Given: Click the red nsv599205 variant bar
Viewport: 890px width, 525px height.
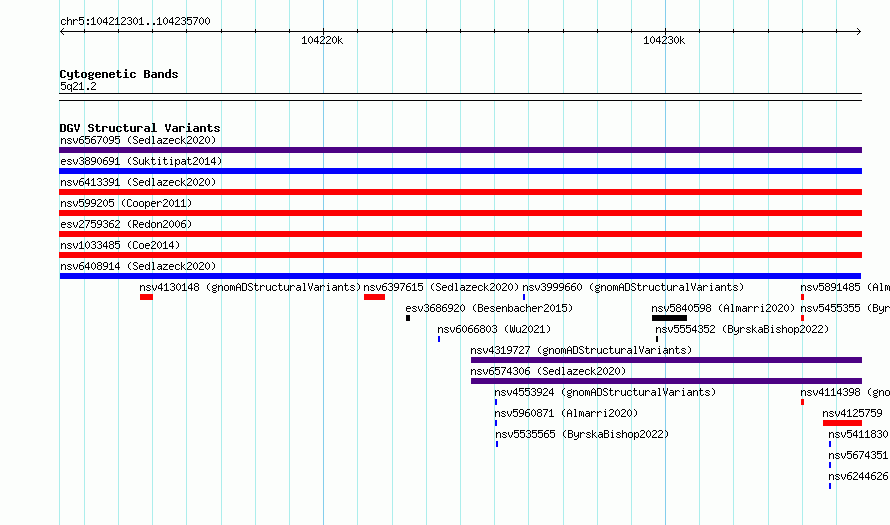Looking at the screenshot, I should click(x=460, y=213).
